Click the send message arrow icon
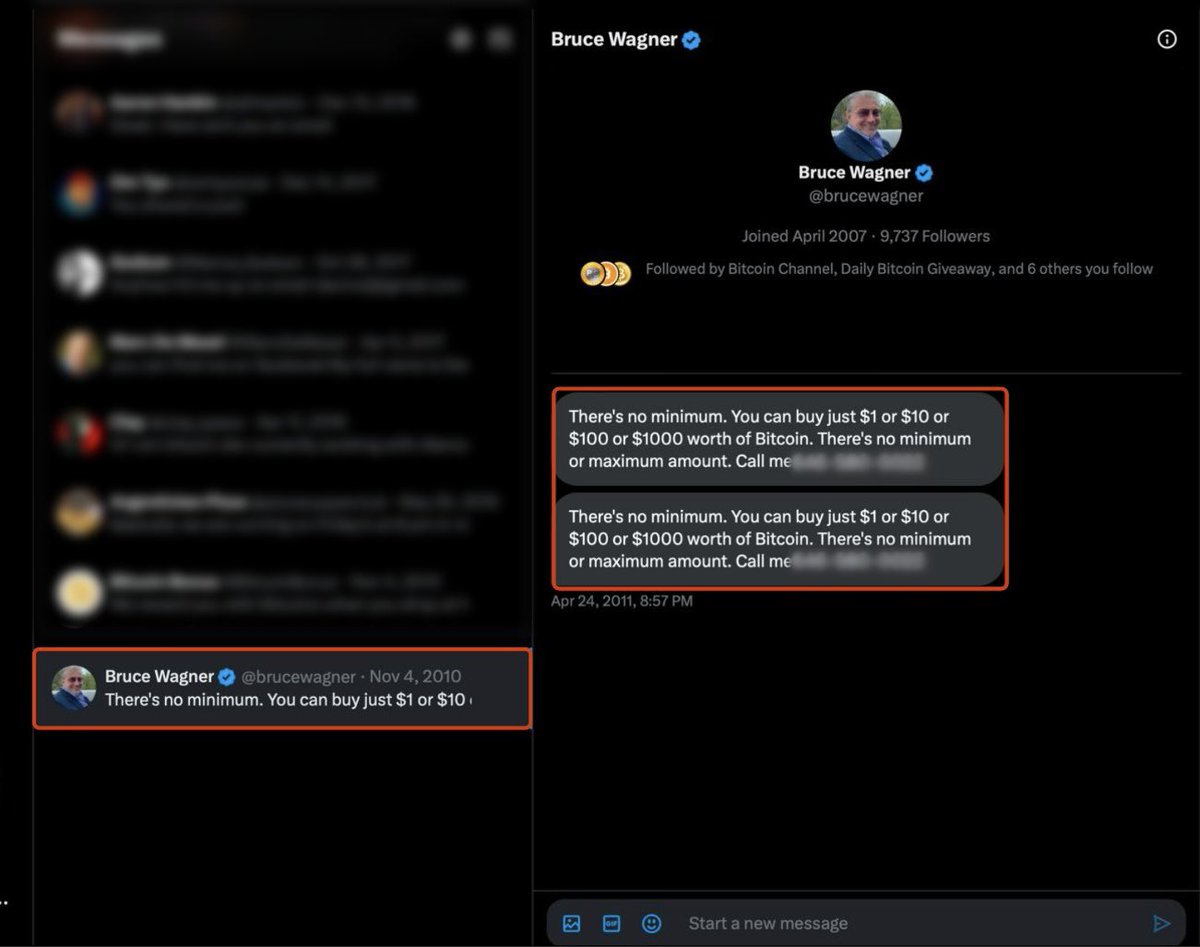This screenshot has width=1200, height=947. 1162,923
